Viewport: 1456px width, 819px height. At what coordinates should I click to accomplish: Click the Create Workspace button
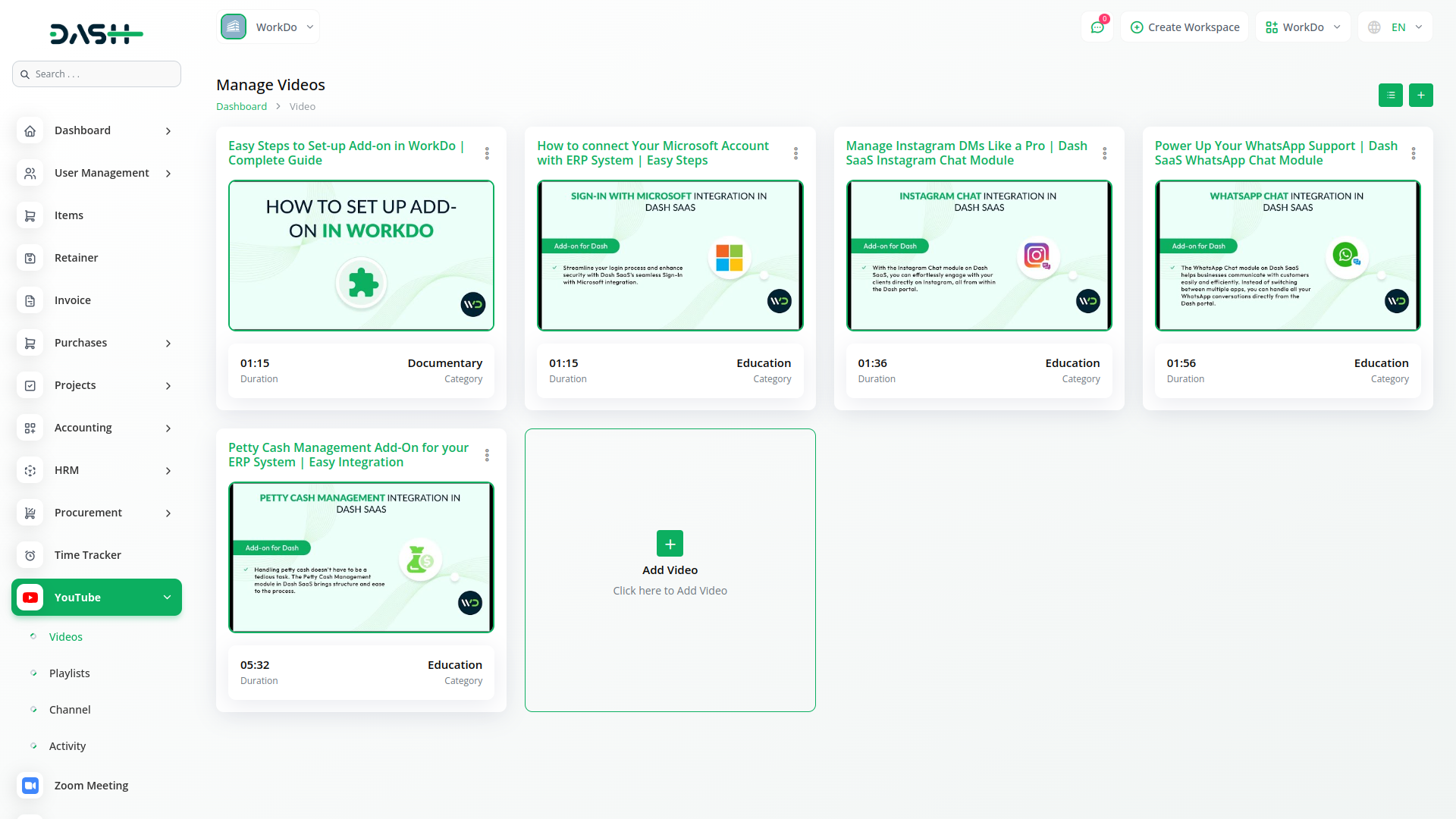pos(1185,27)
